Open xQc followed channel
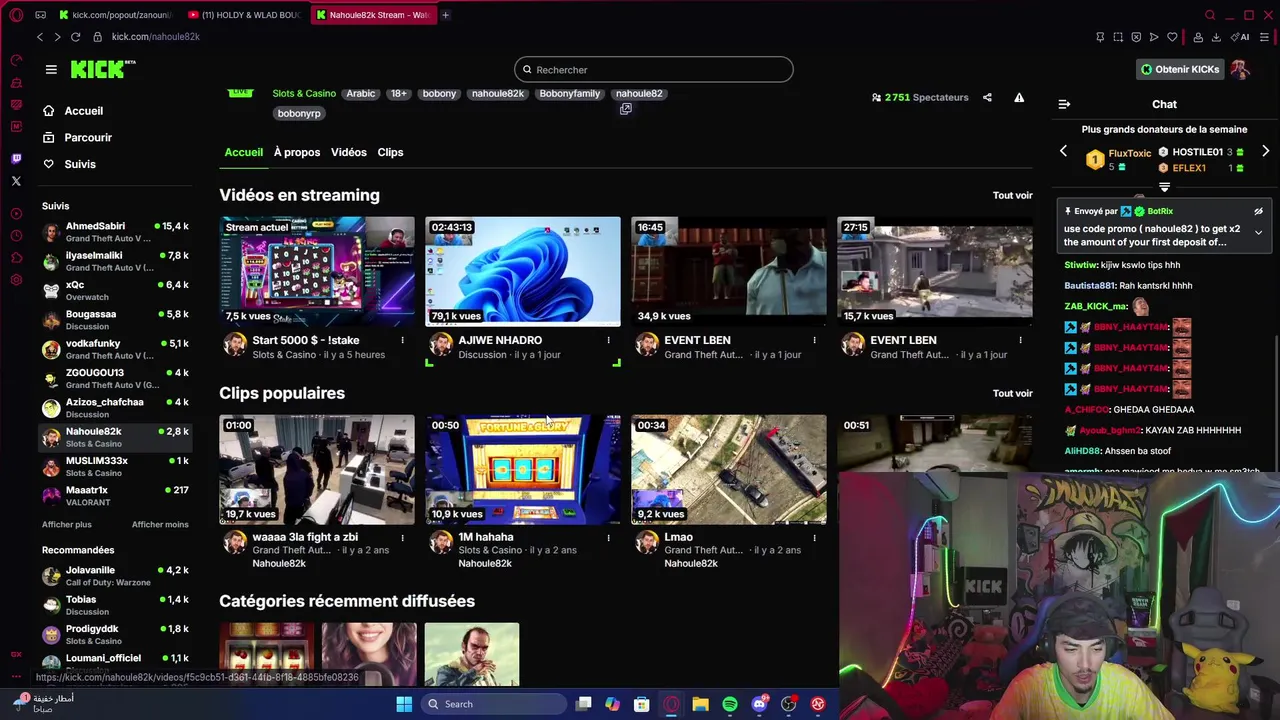This screenshot has height=720, width=1280. [x=115, y=290]
